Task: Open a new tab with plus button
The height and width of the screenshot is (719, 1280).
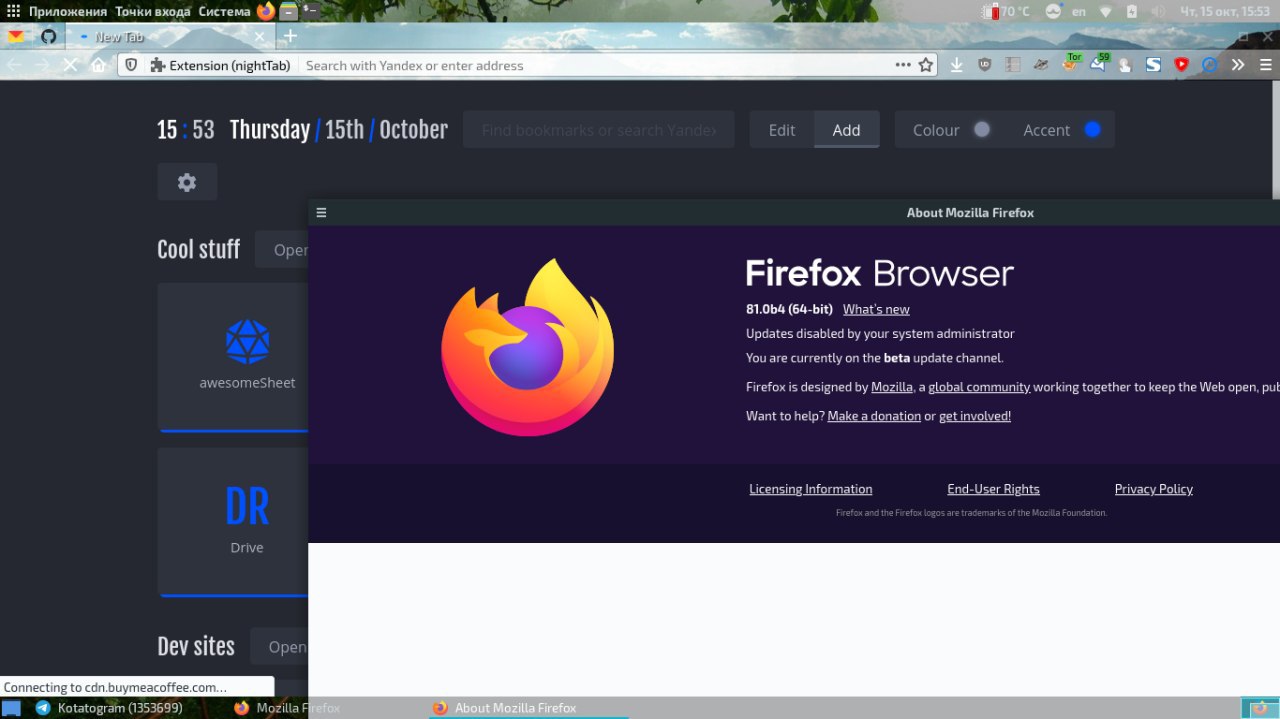Action: tap(290, 36)
